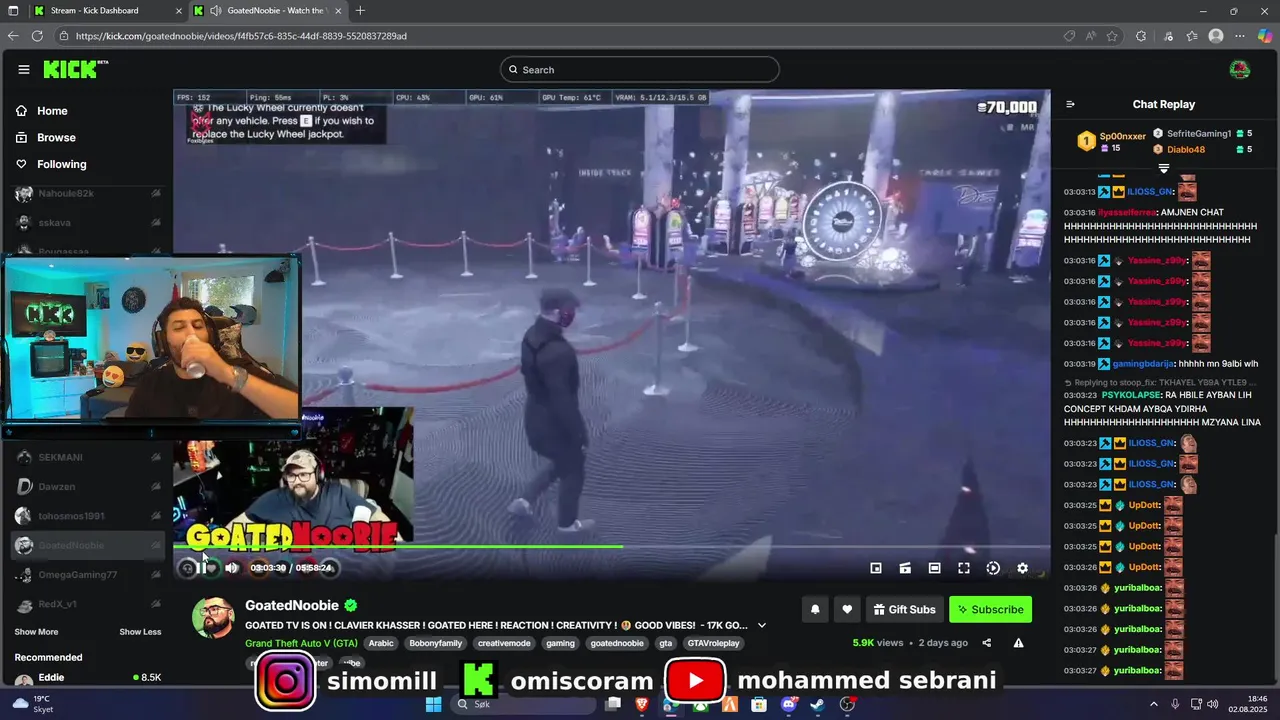Open the Kick hamburger sidebar menu

pyautogui.click(x=23, y=69)
